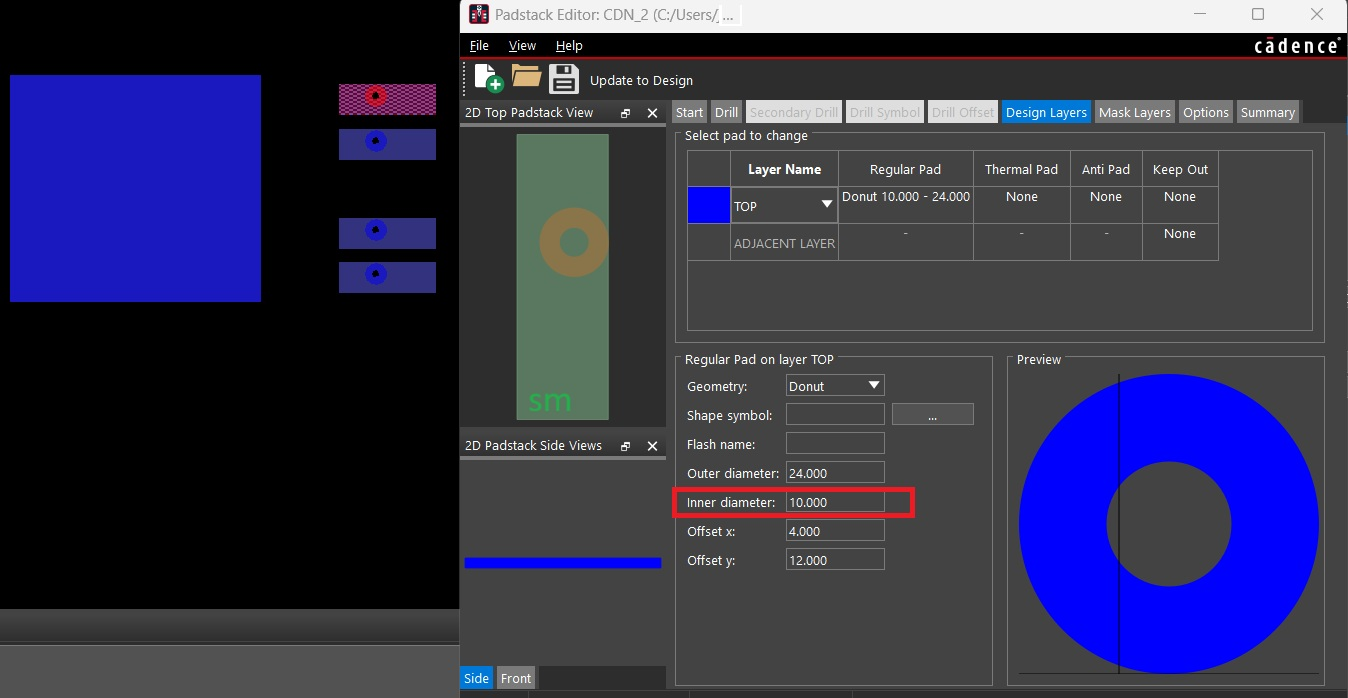The width and height of the screenshot is (1348, 698).
Task: Undock the 2D Top Padstack View panel
Action: click(x=626, y=113)
